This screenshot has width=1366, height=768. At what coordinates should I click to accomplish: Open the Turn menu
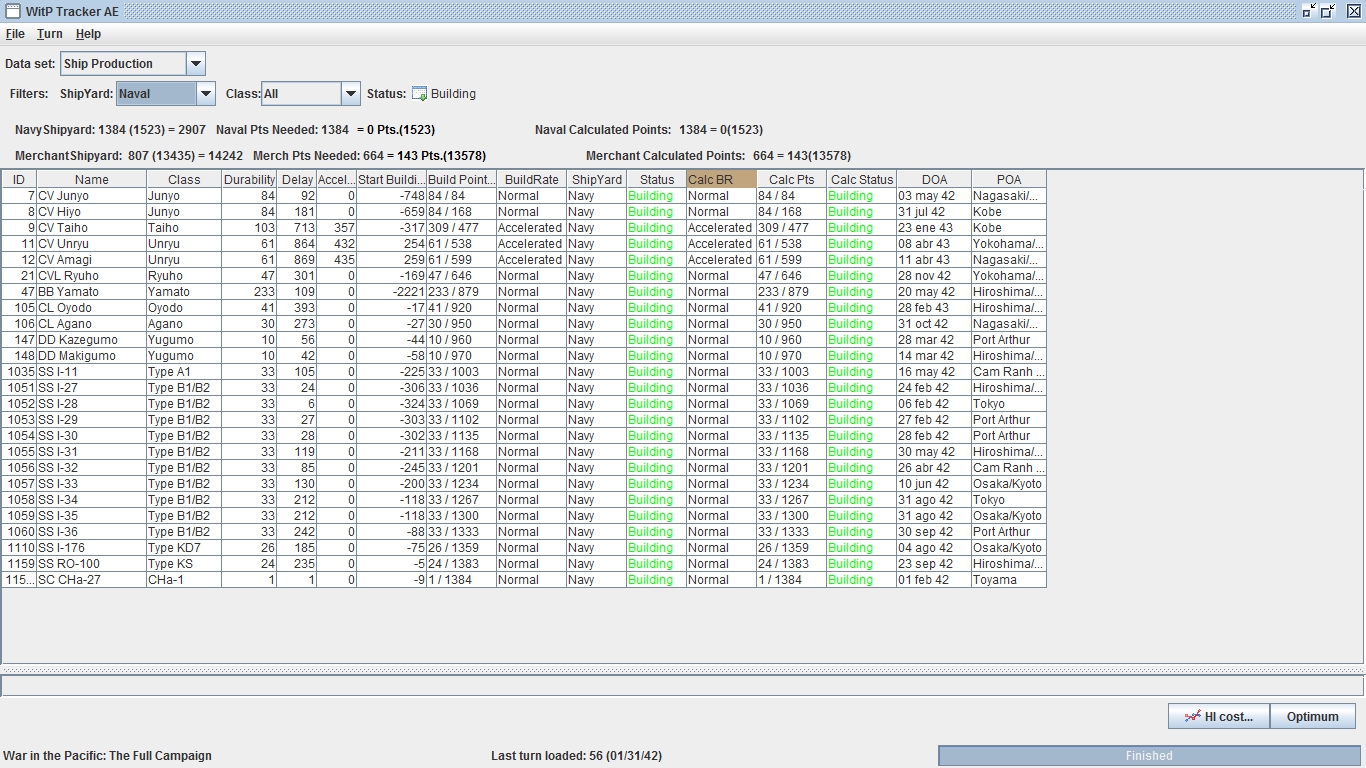tap(49, 34)
